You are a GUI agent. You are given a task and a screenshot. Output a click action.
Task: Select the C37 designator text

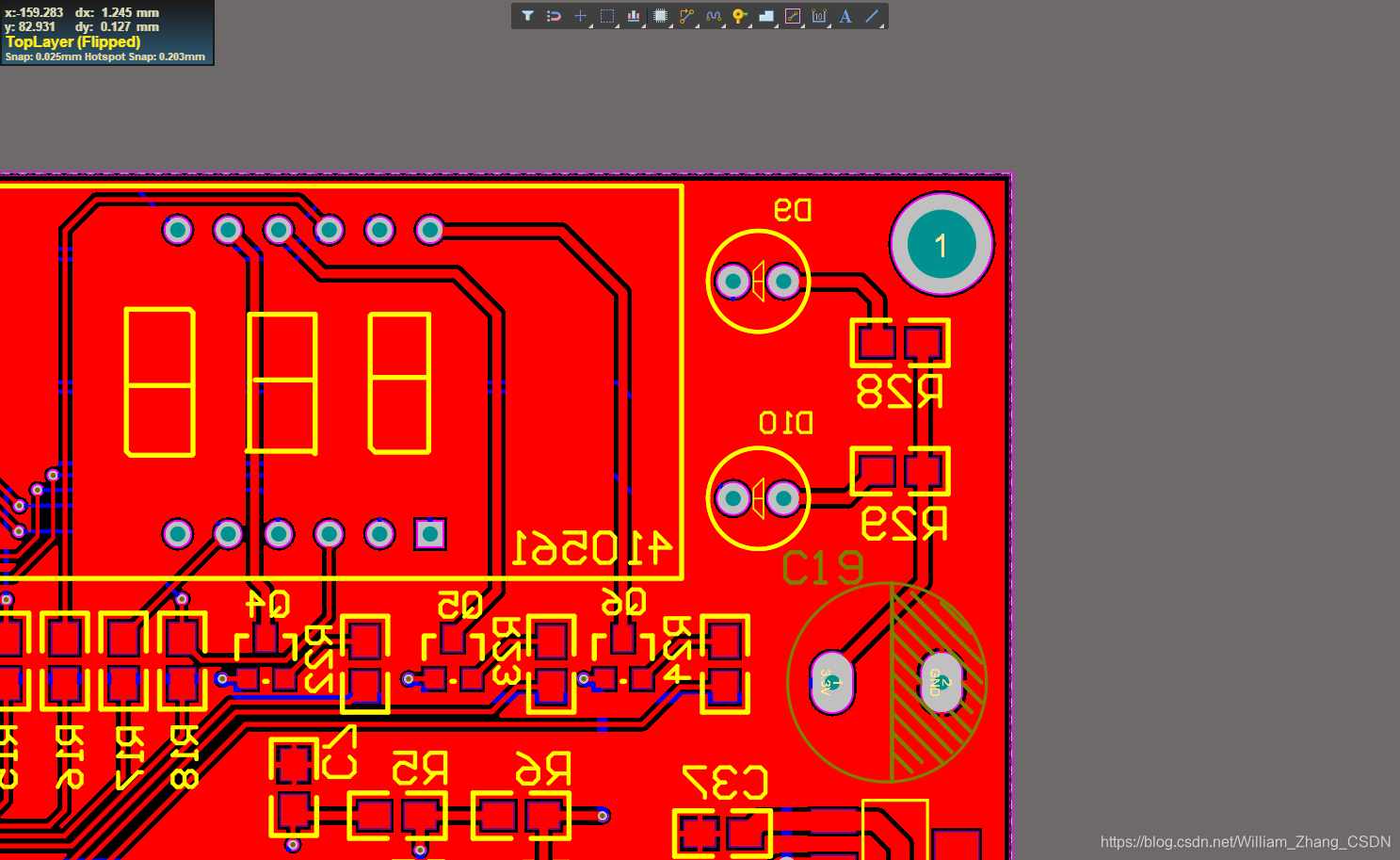click(x=726, y=783)
